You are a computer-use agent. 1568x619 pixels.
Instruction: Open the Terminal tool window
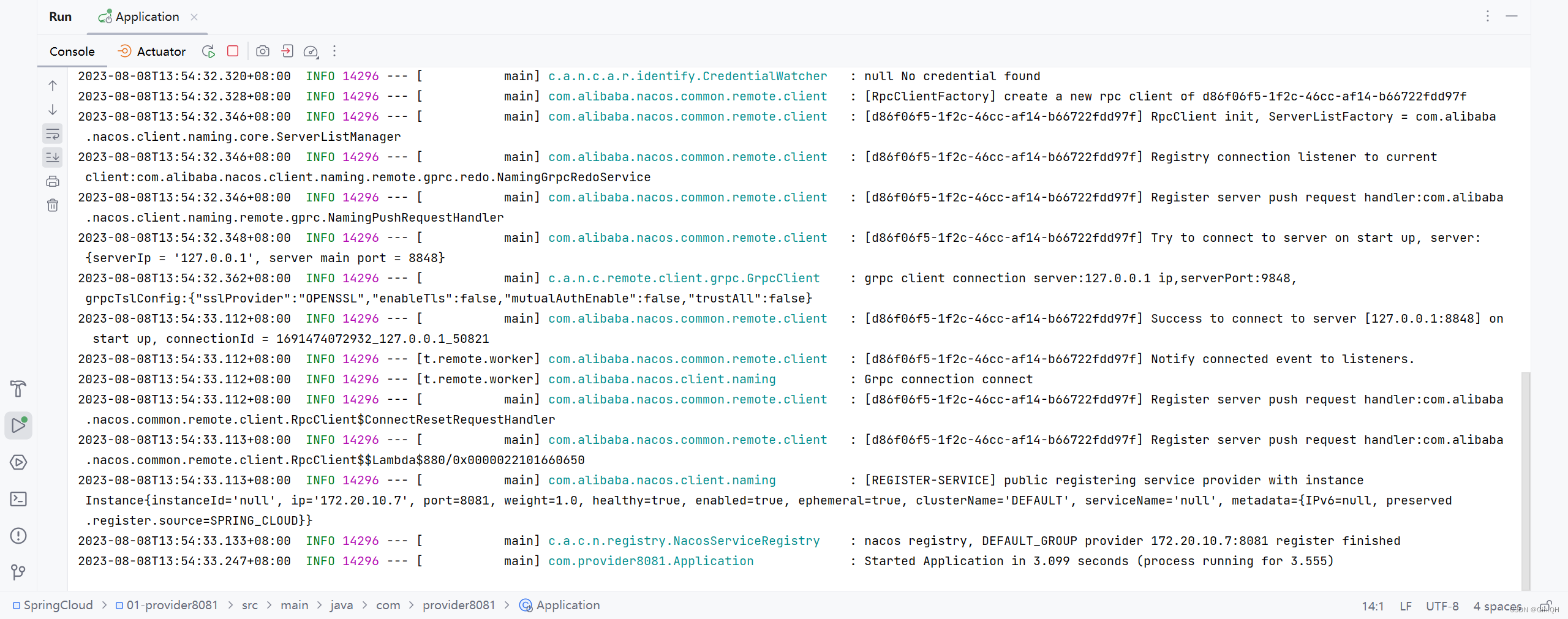click(x=18, y=499)
